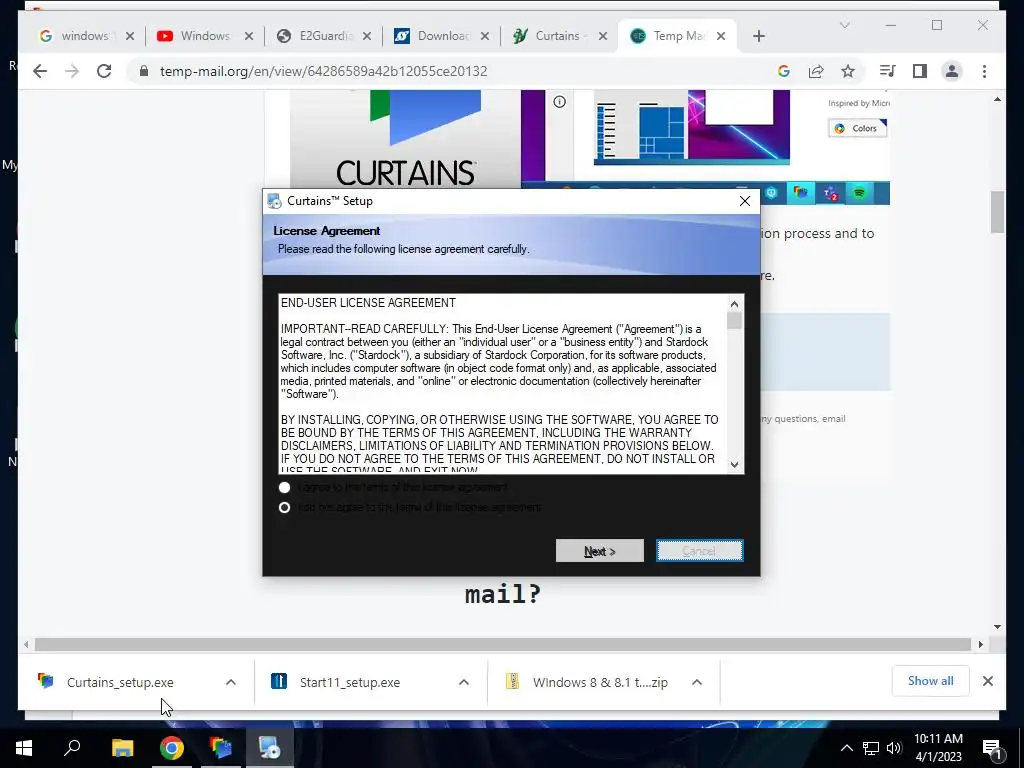Viewport: 1024px width, 768px height.
Task: Open File Explorer from the taskbar
Action: [x=122, y=748]
